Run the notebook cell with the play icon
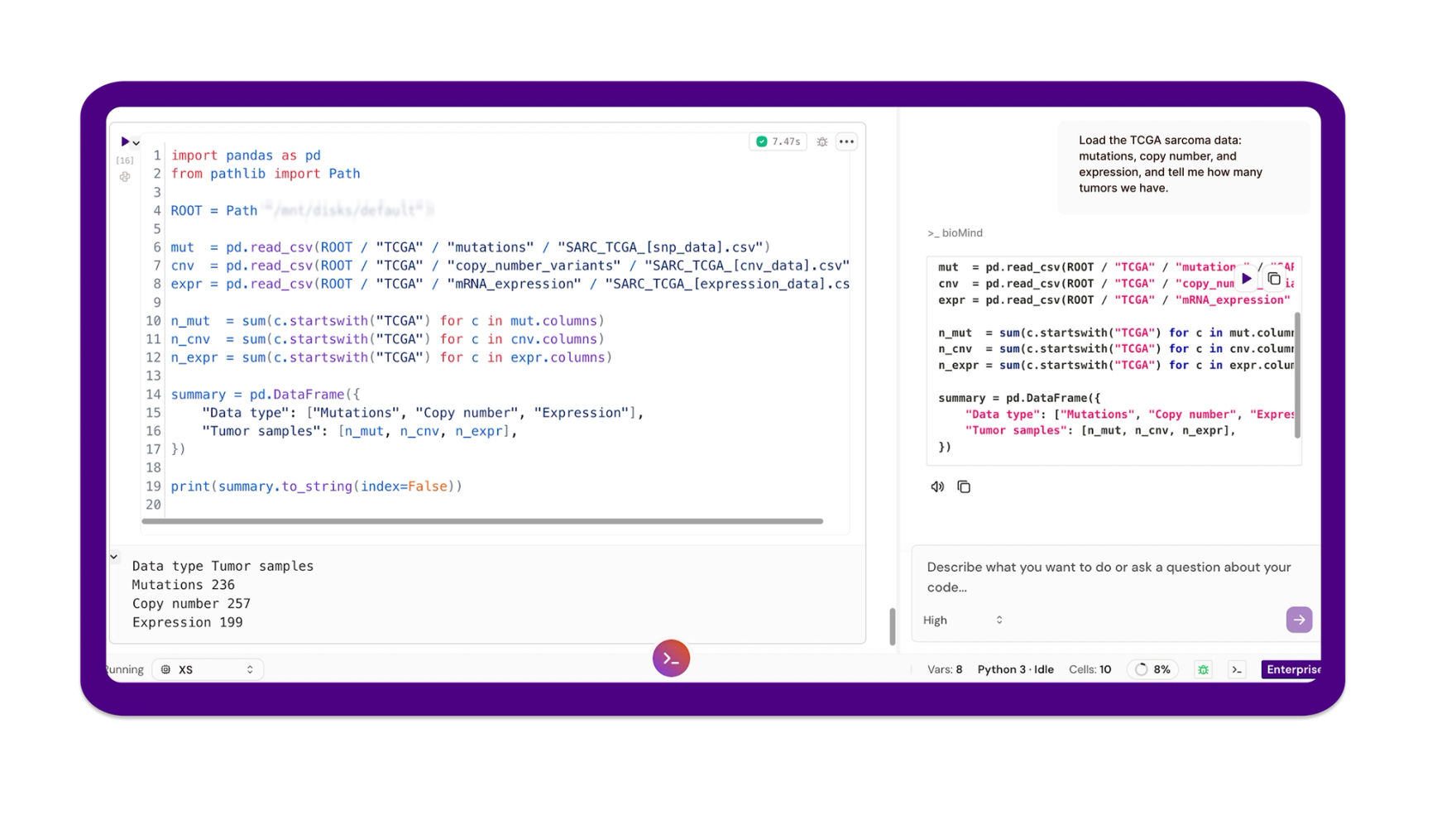The width and height of the screenshot is (1456, 819). tap(125, 142)
